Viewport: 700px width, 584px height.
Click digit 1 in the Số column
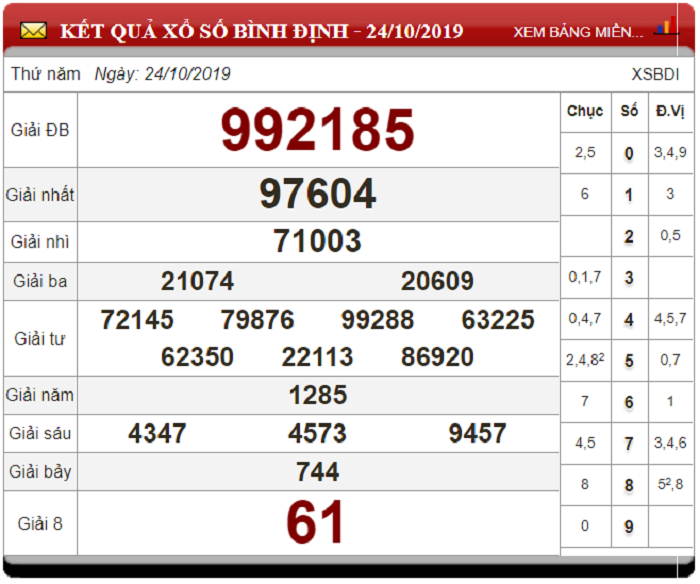(629, 195)
